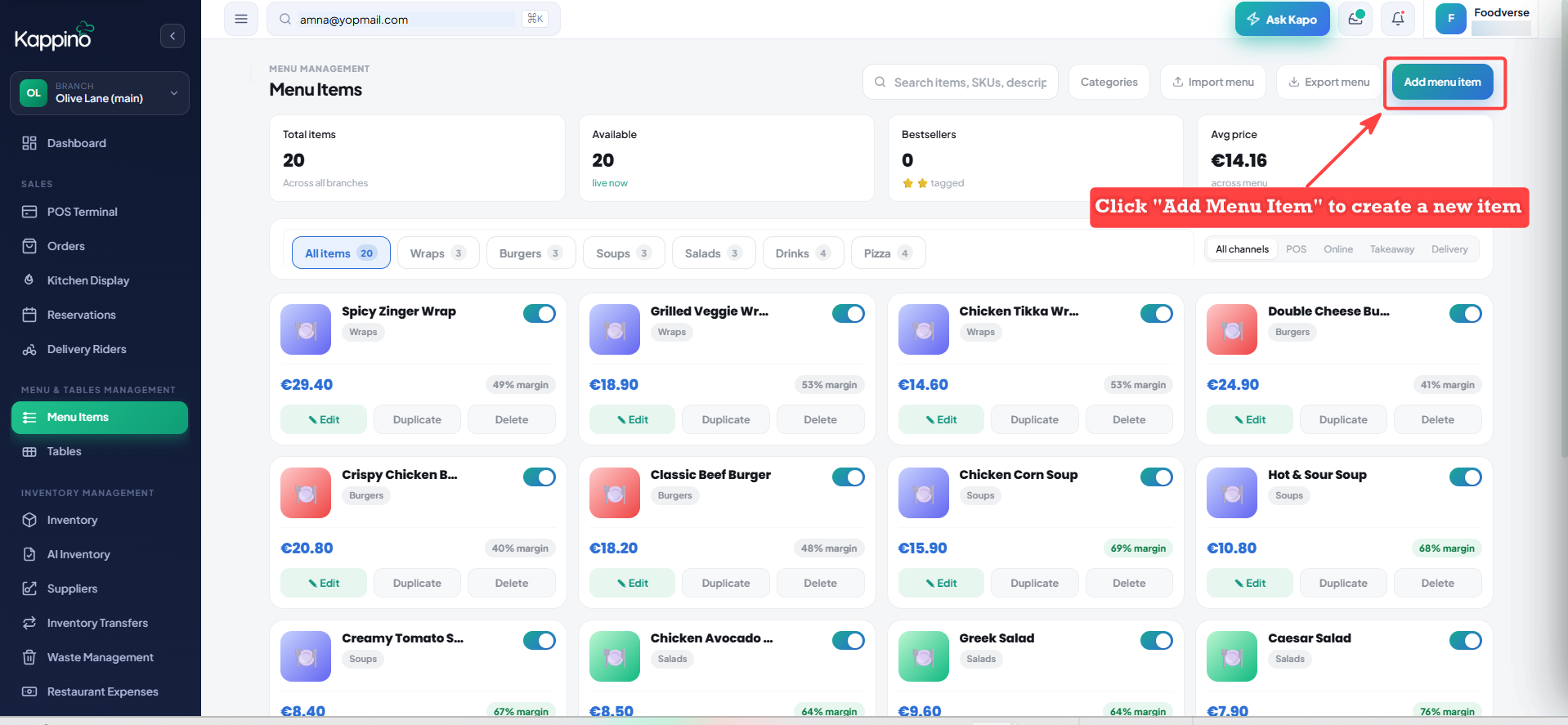The width and height of the screenshot is (1568, 725).
Task: Open Restaurant Expenses
Action: [101, 691]
